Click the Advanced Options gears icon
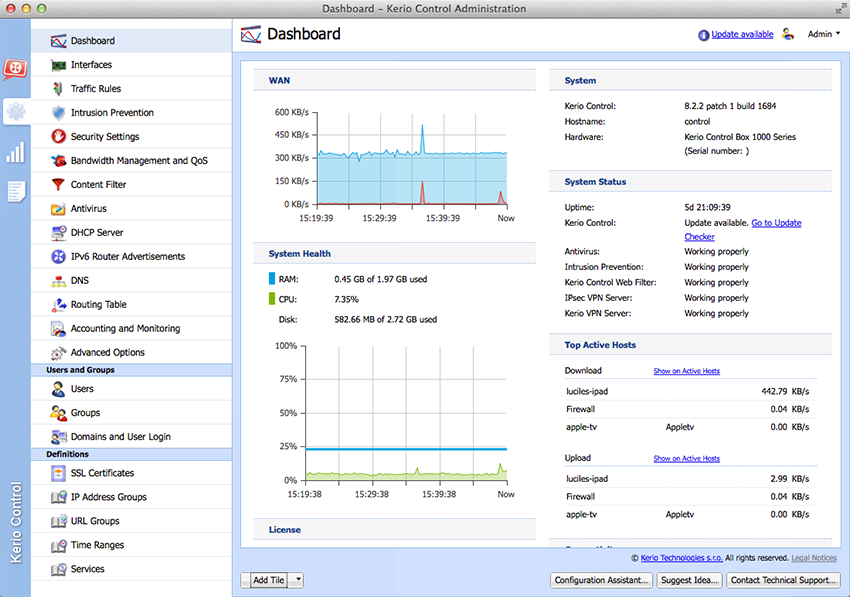 [58, 352]
